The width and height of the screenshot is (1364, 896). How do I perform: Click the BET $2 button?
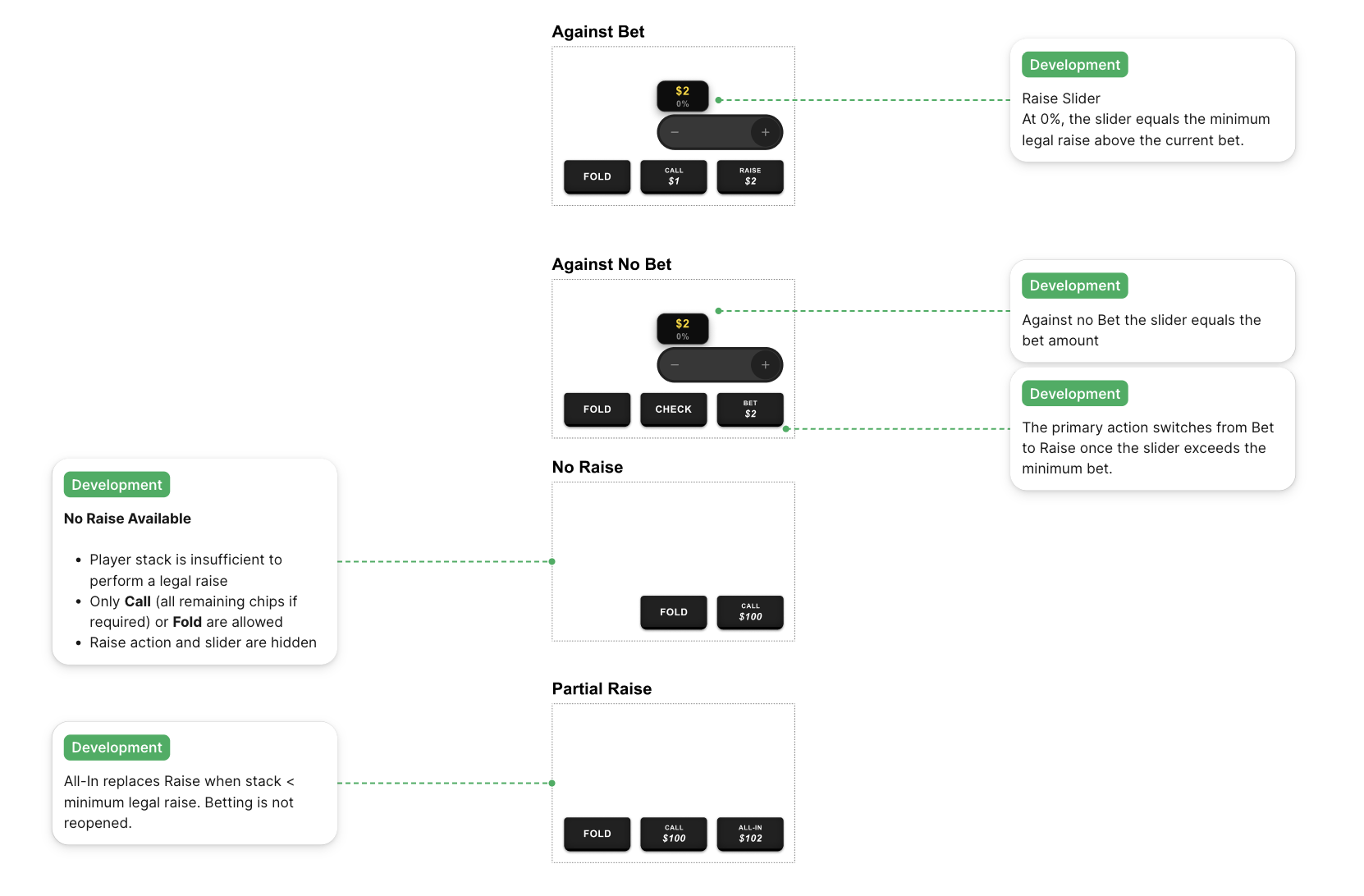pyautogui.click(x=750, y=409)
